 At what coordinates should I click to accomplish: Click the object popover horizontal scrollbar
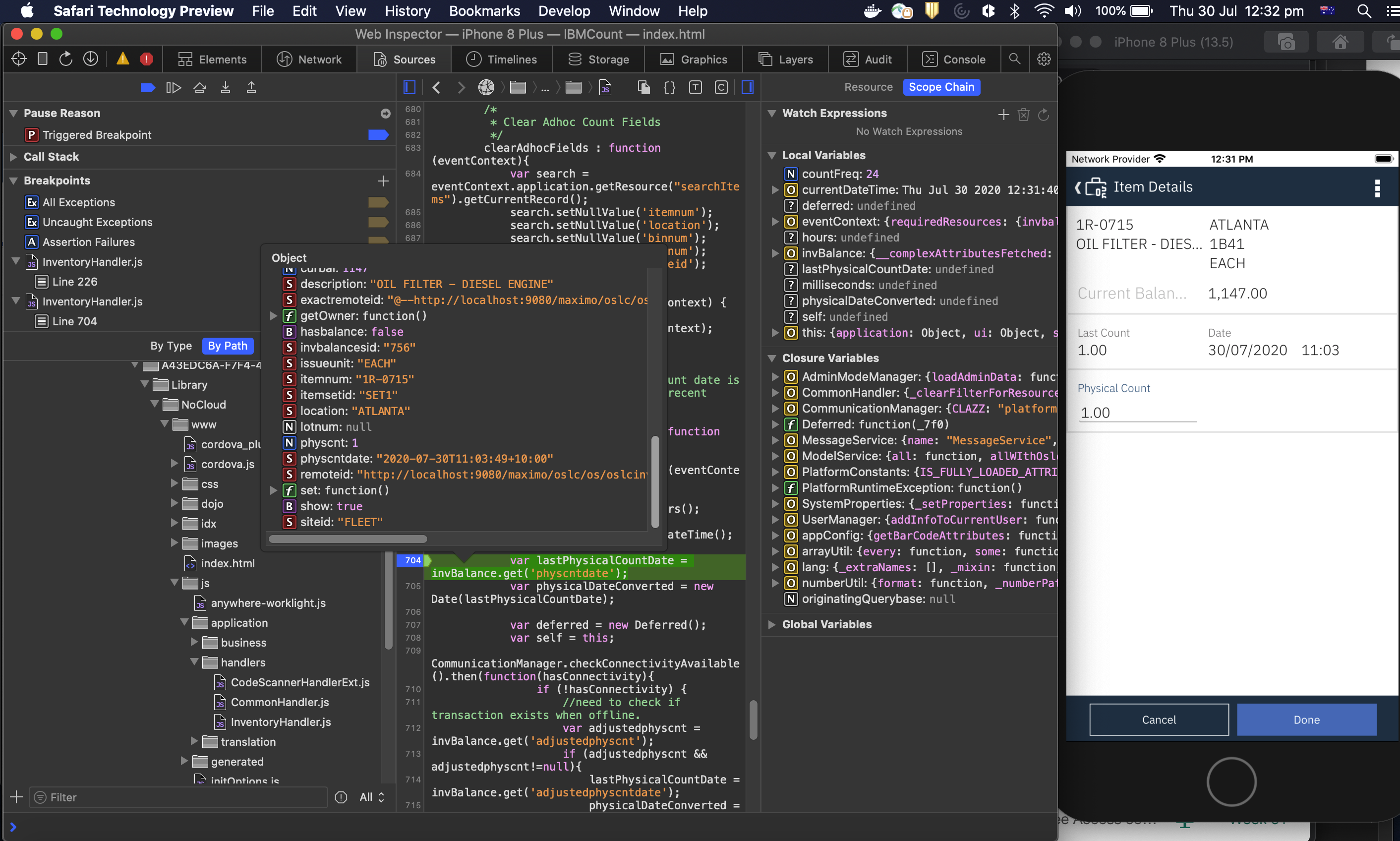[348, 539]
